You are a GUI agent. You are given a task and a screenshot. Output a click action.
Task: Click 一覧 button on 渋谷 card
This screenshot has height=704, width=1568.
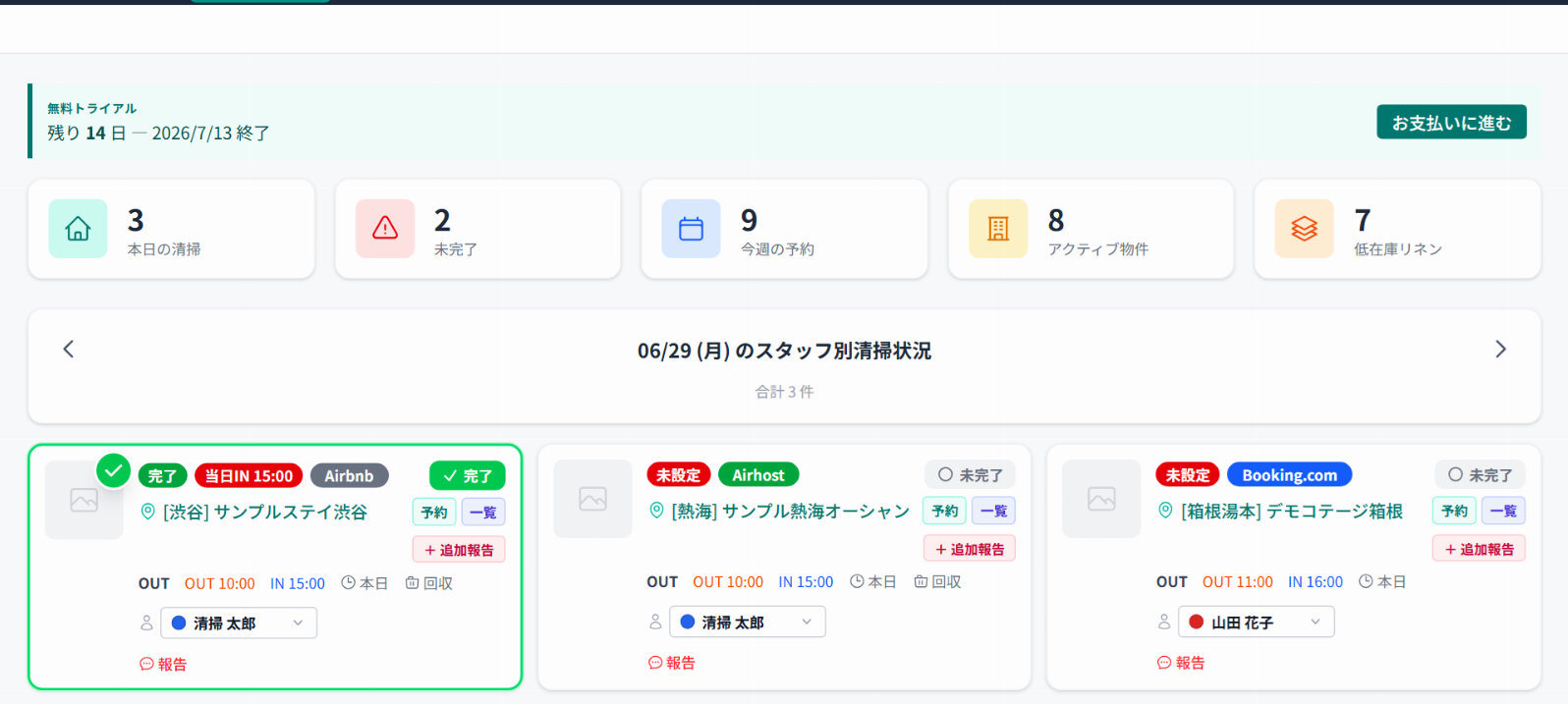click(x=483, y=513)
